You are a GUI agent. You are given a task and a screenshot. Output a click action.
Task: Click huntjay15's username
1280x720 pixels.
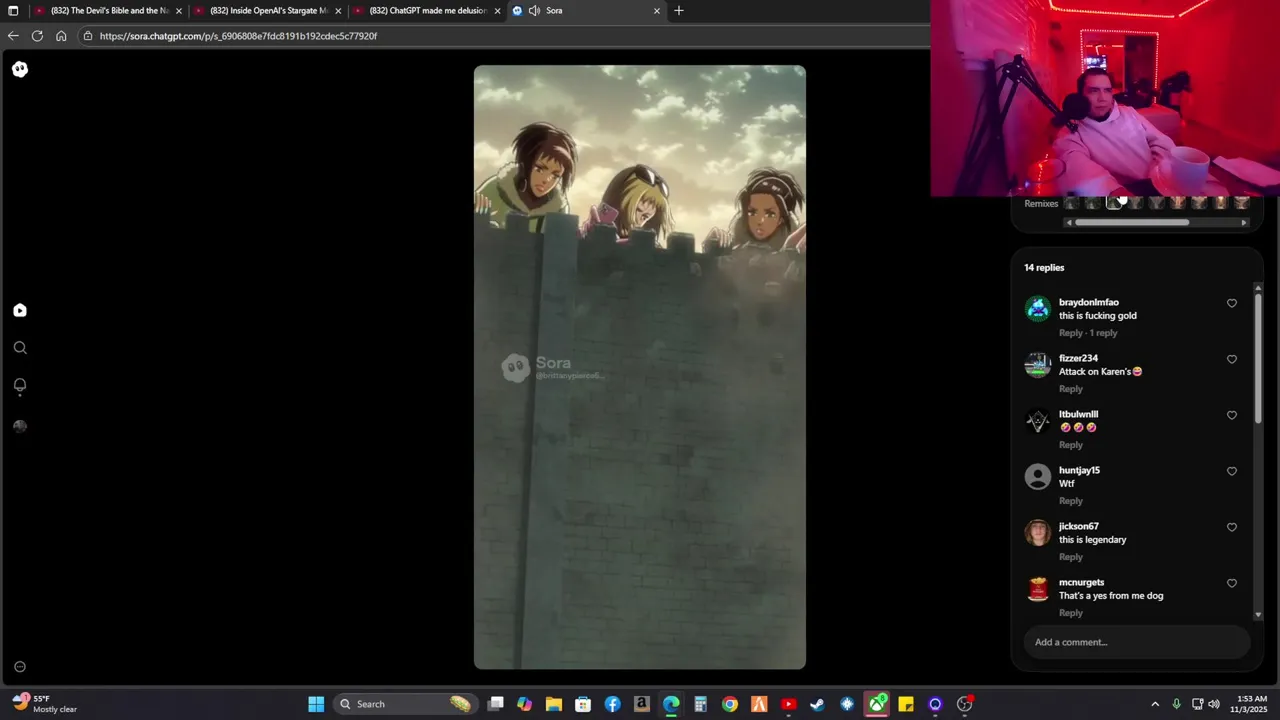coord(1079,470)
